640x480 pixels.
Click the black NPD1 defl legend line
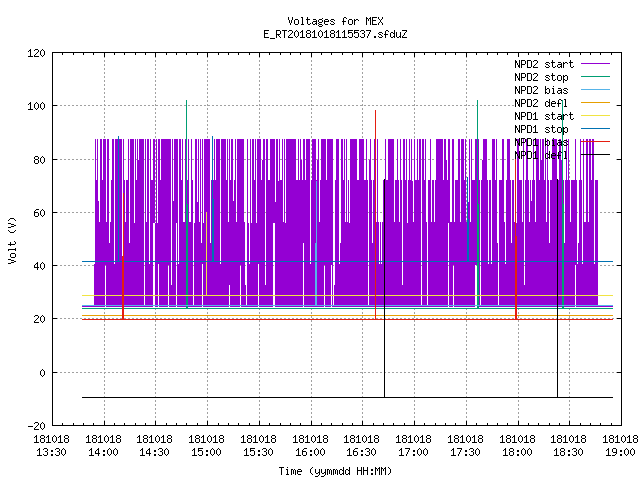tap(596, 154)
